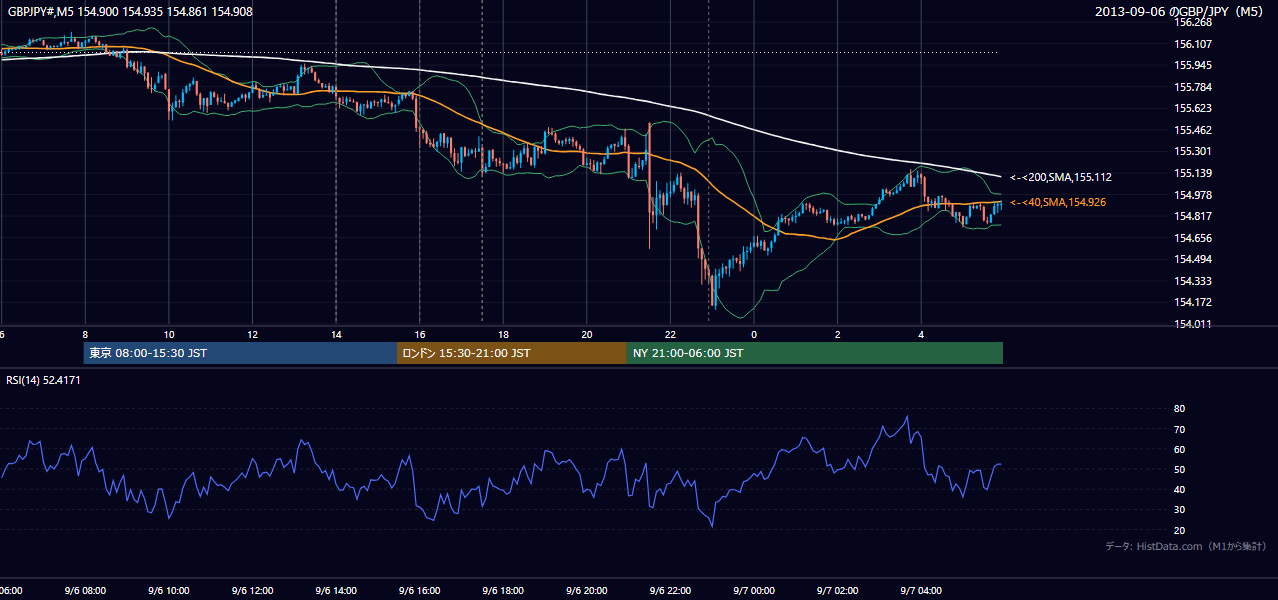This screenshot has height=600, width=1278.
Task: Click price axis value 155.945
Action: (x=1191, y=65)
